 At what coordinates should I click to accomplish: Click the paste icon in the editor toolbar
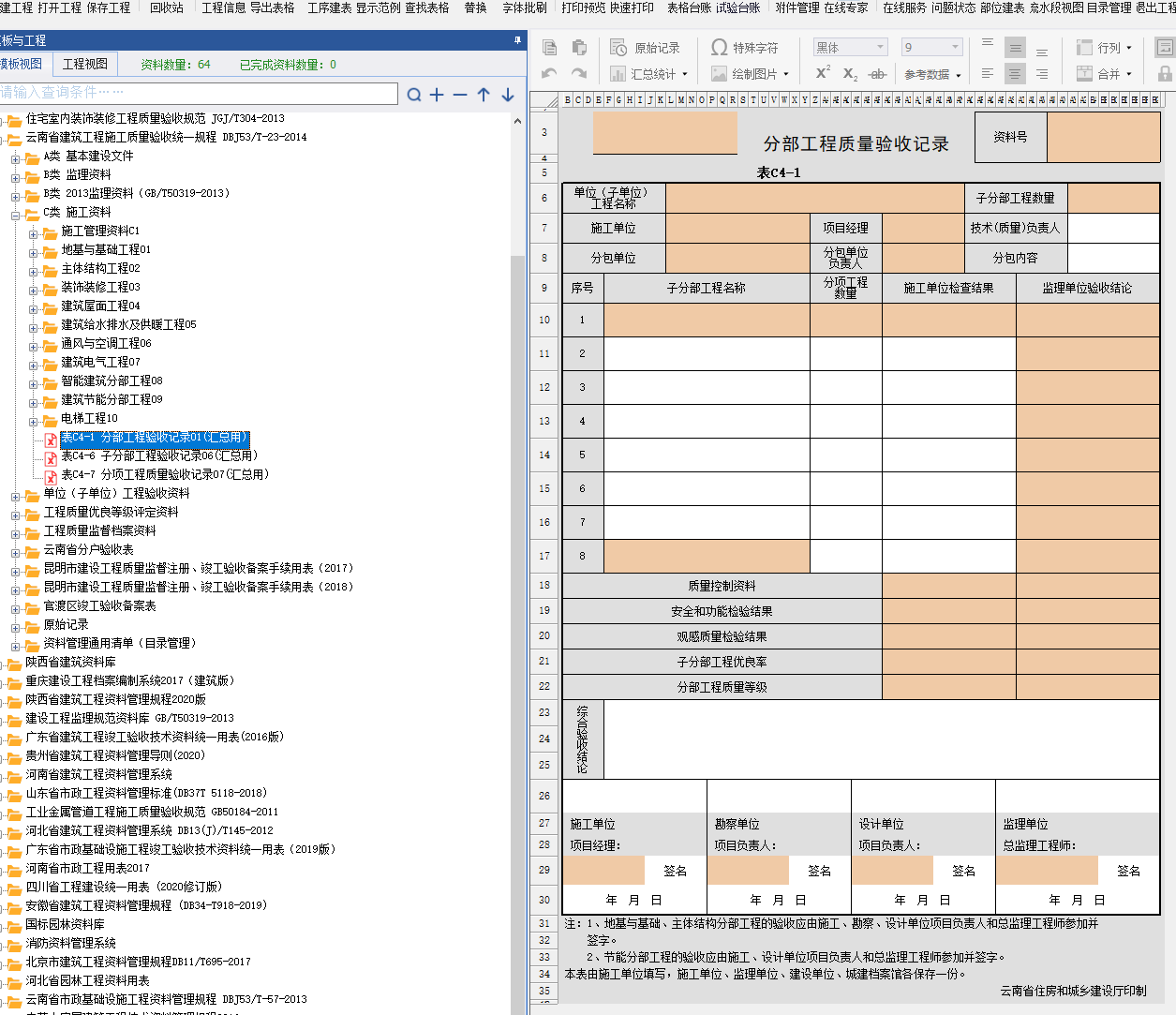[579, 48]
